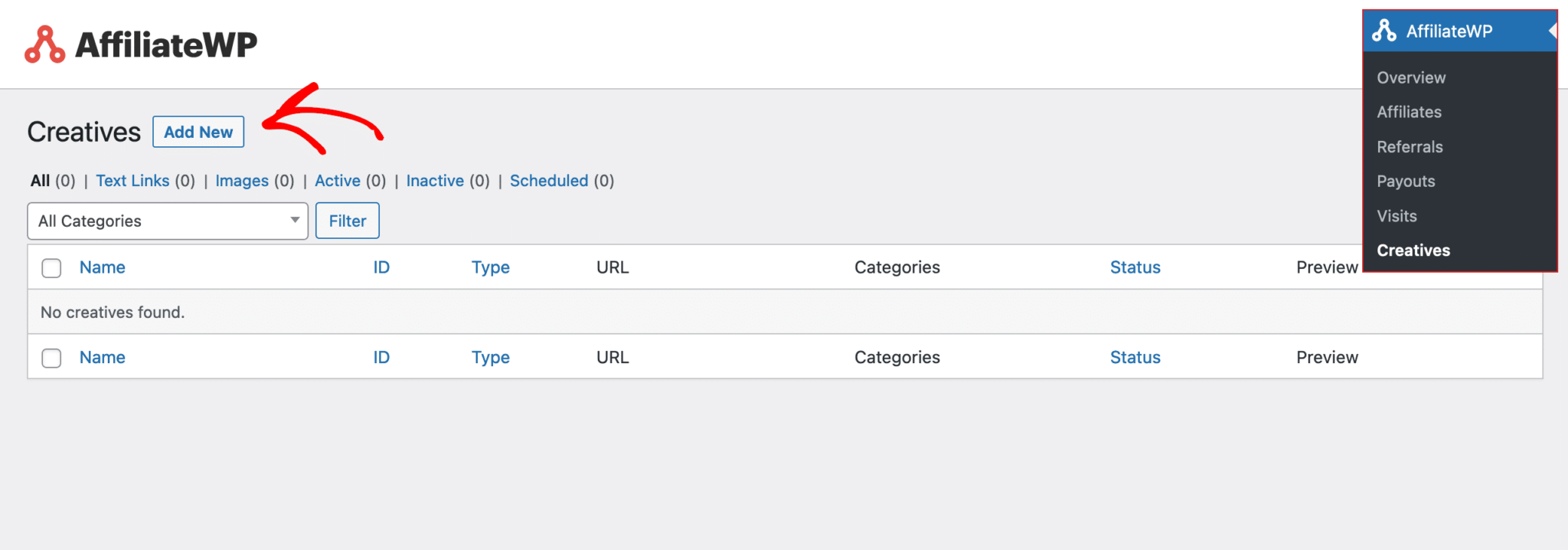Show only Images creatives

(241, 181)
